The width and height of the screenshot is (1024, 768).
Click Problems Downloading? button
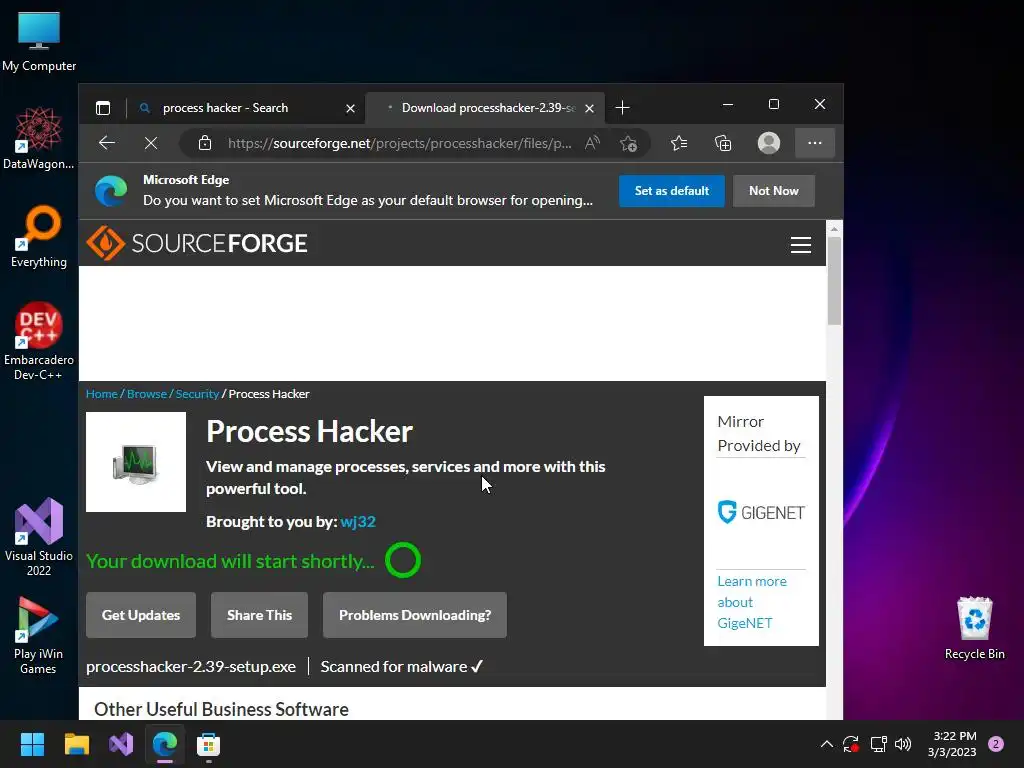click(415, 615)
